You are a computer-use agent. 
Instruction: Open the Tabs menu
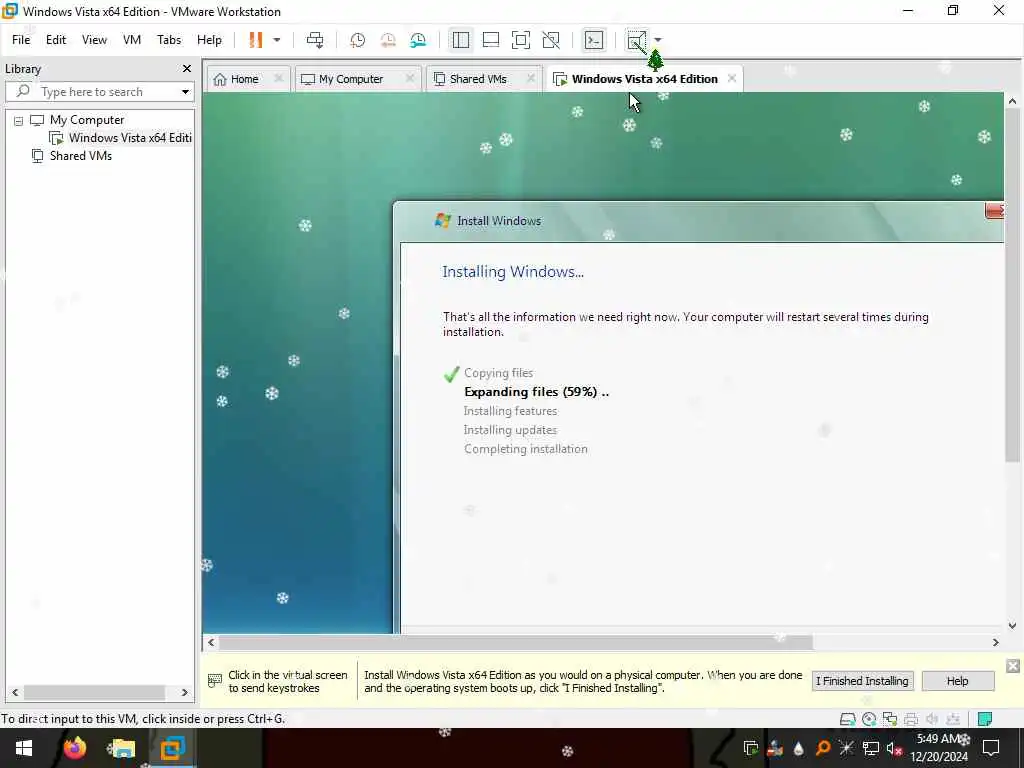168,40
